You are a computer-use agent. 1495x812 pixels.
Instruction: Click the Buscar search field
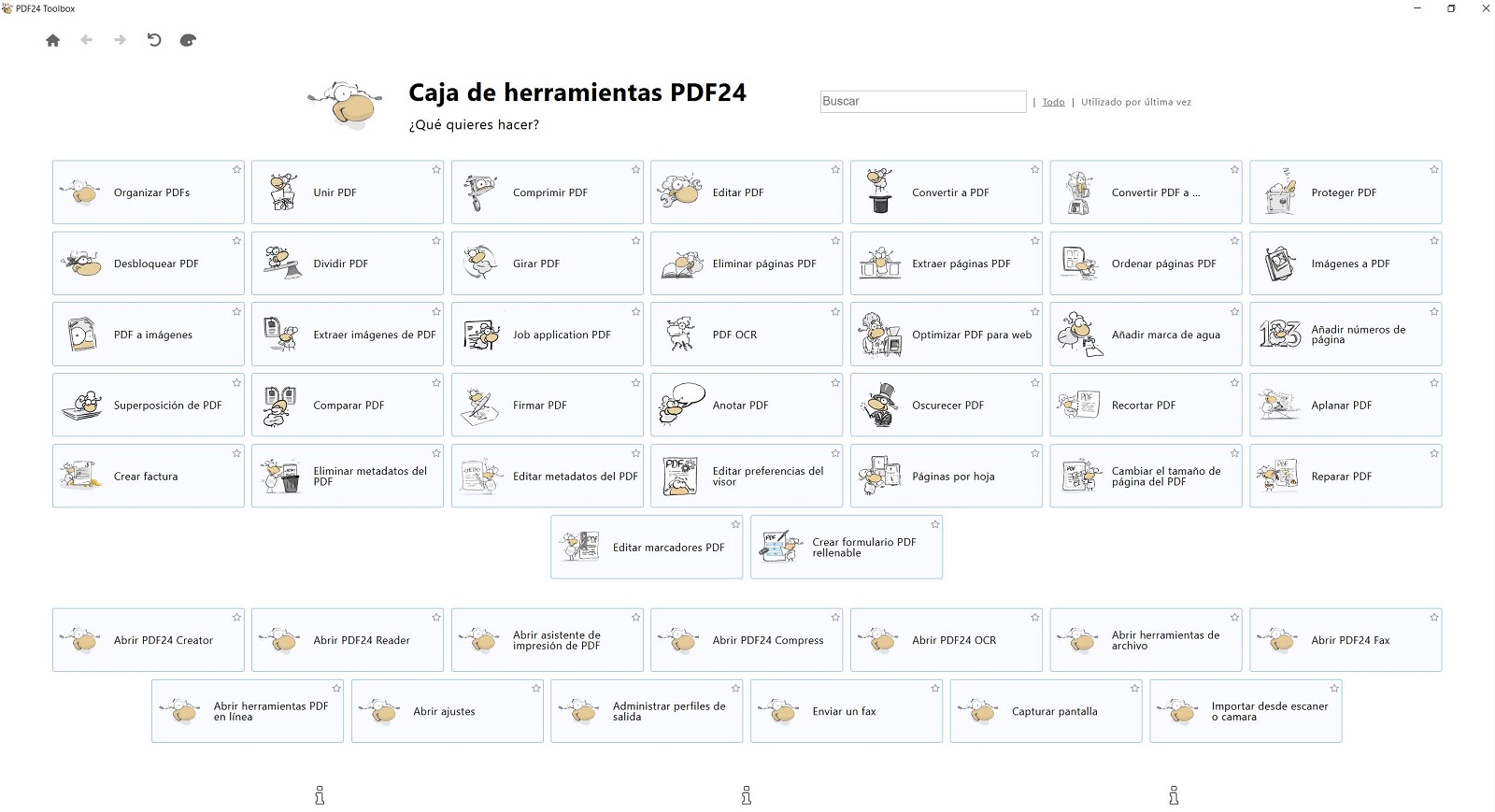click(922, 102)
